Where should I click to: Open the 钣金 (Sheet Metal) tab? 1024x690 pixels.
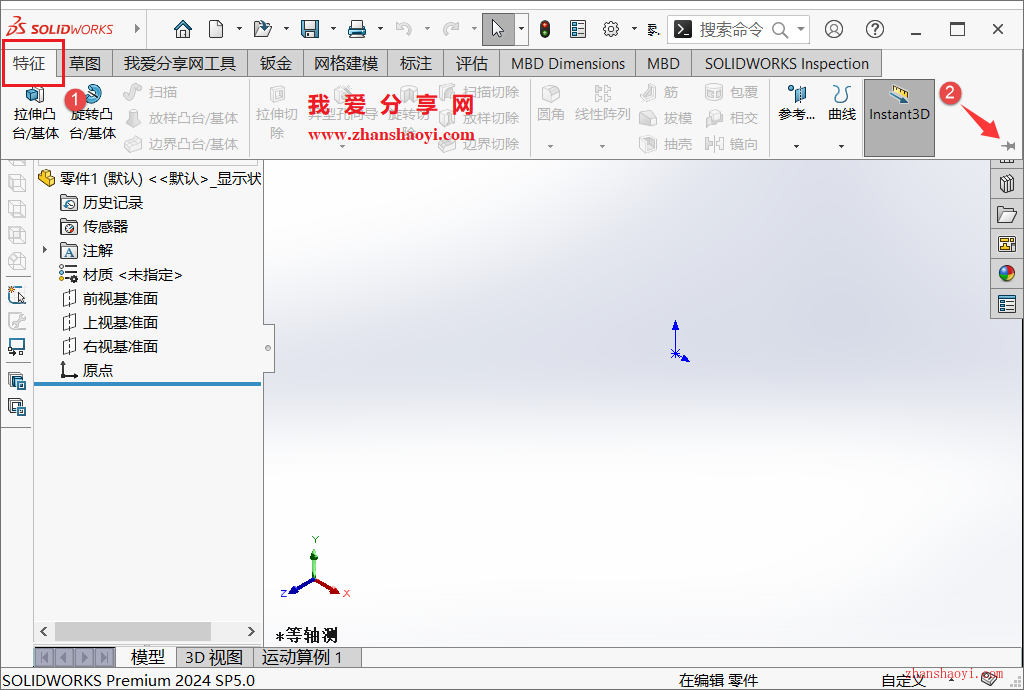[x=276, y=63]
